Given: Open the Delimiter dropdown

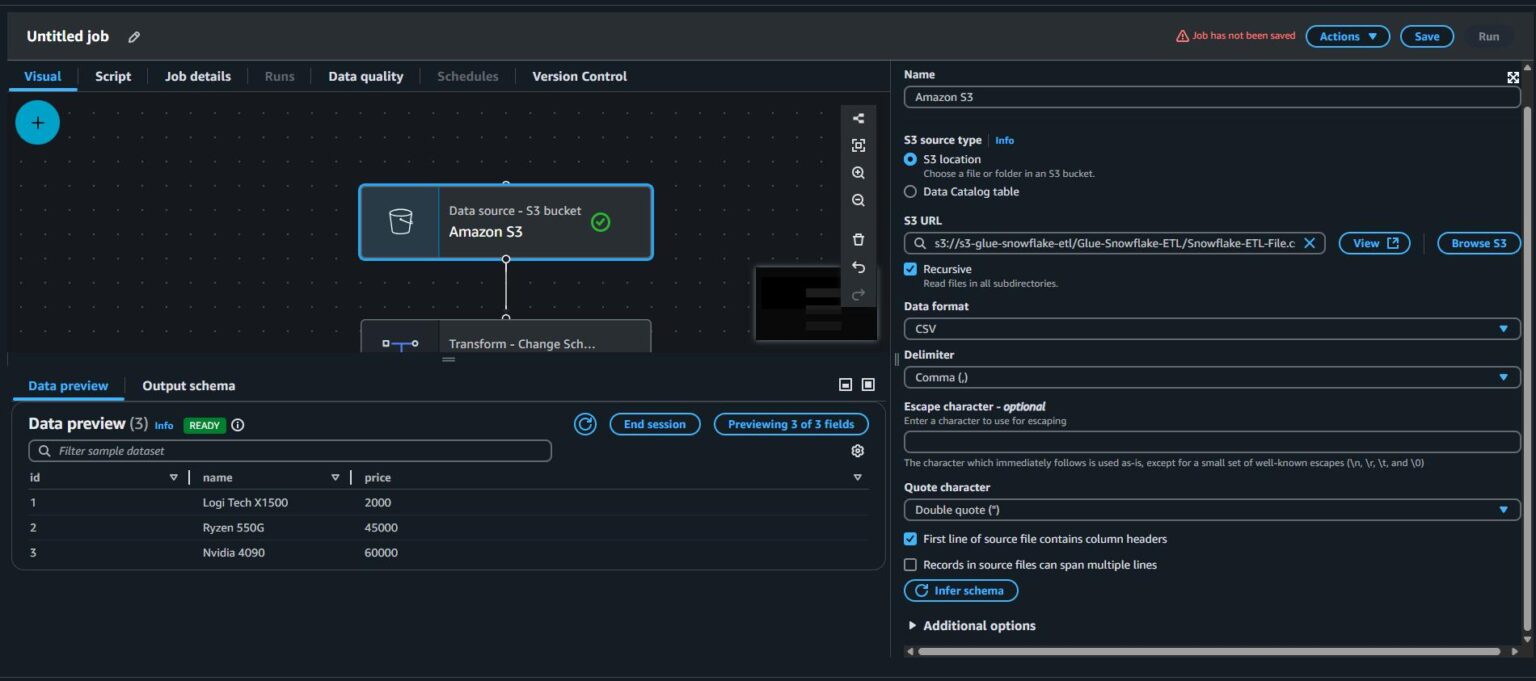Looking at the screenshot, I should 1211,377.
